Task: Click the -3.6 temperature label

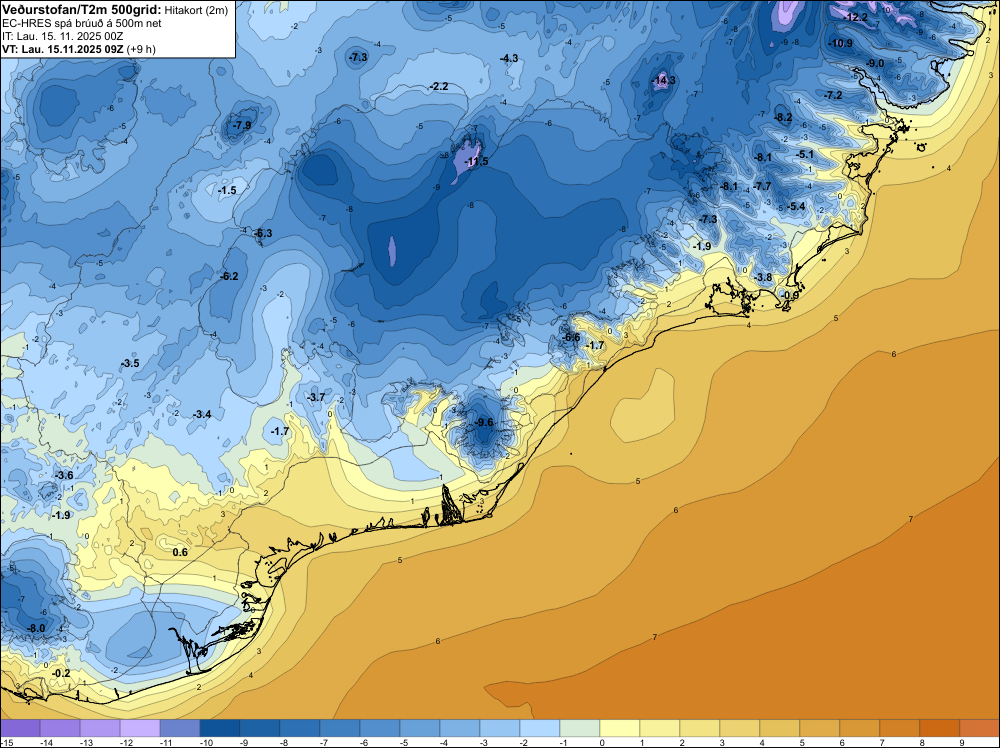Action: (64, 475)
